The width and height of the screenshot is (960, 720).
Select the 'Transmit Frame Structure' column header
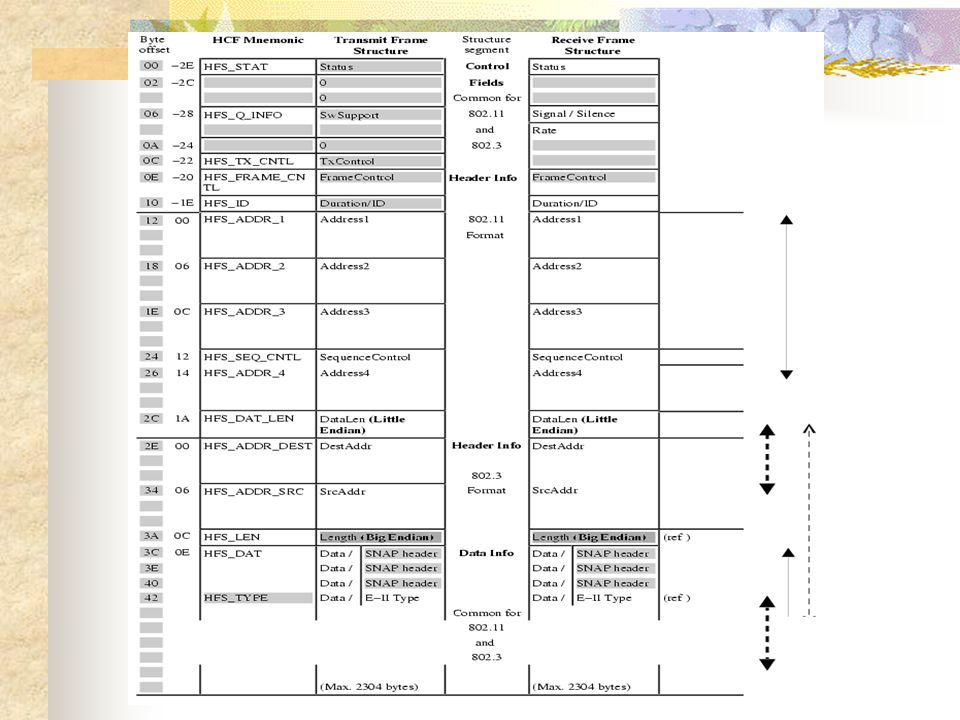381,45
